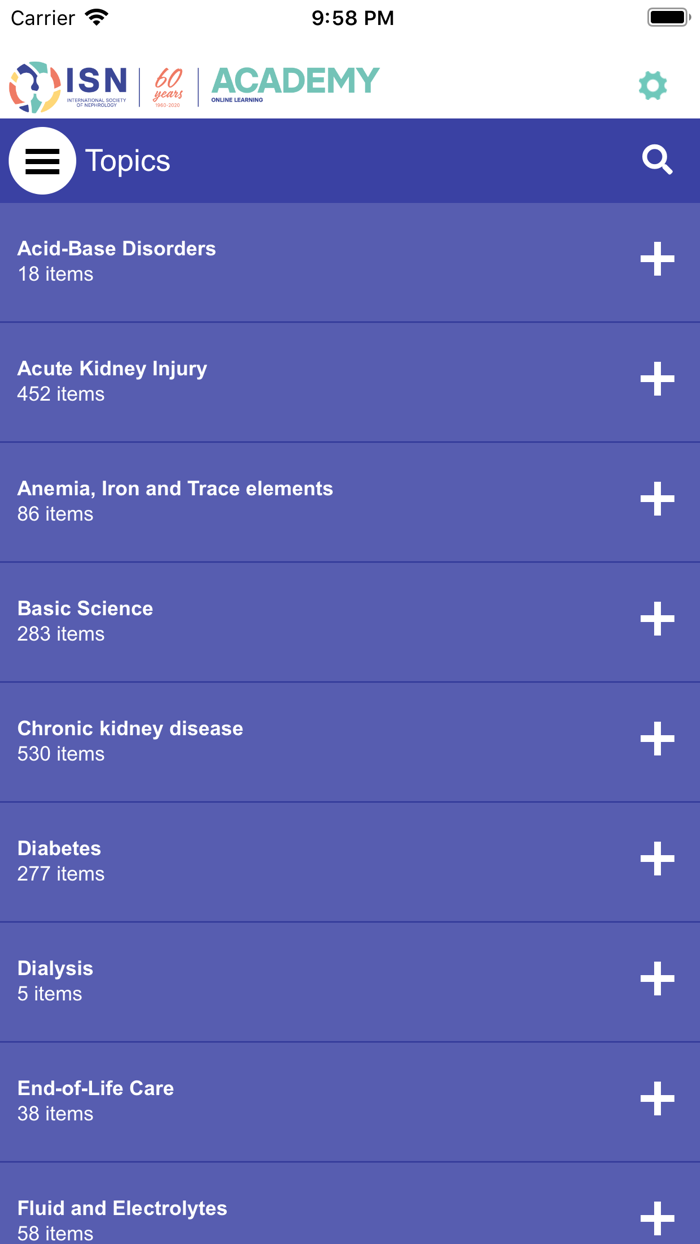This screenshot has width=700, height=1244.
Task: Open the hamburger menu
Action: 42,161
